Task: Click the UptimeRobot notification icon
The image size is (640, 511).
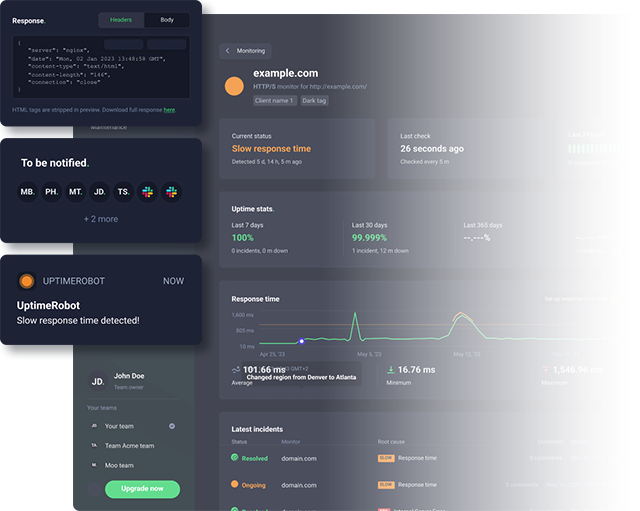Action: coord(27,281)
